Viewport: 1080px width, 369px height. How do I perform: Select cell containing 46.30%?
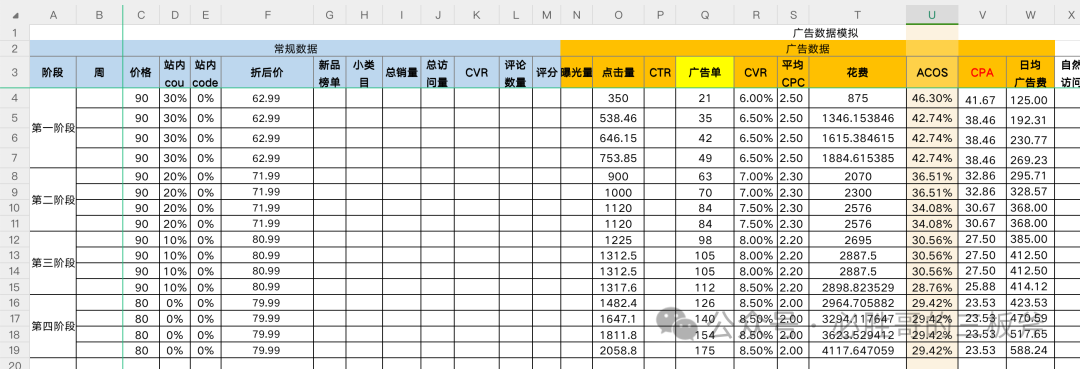(932, 98)
